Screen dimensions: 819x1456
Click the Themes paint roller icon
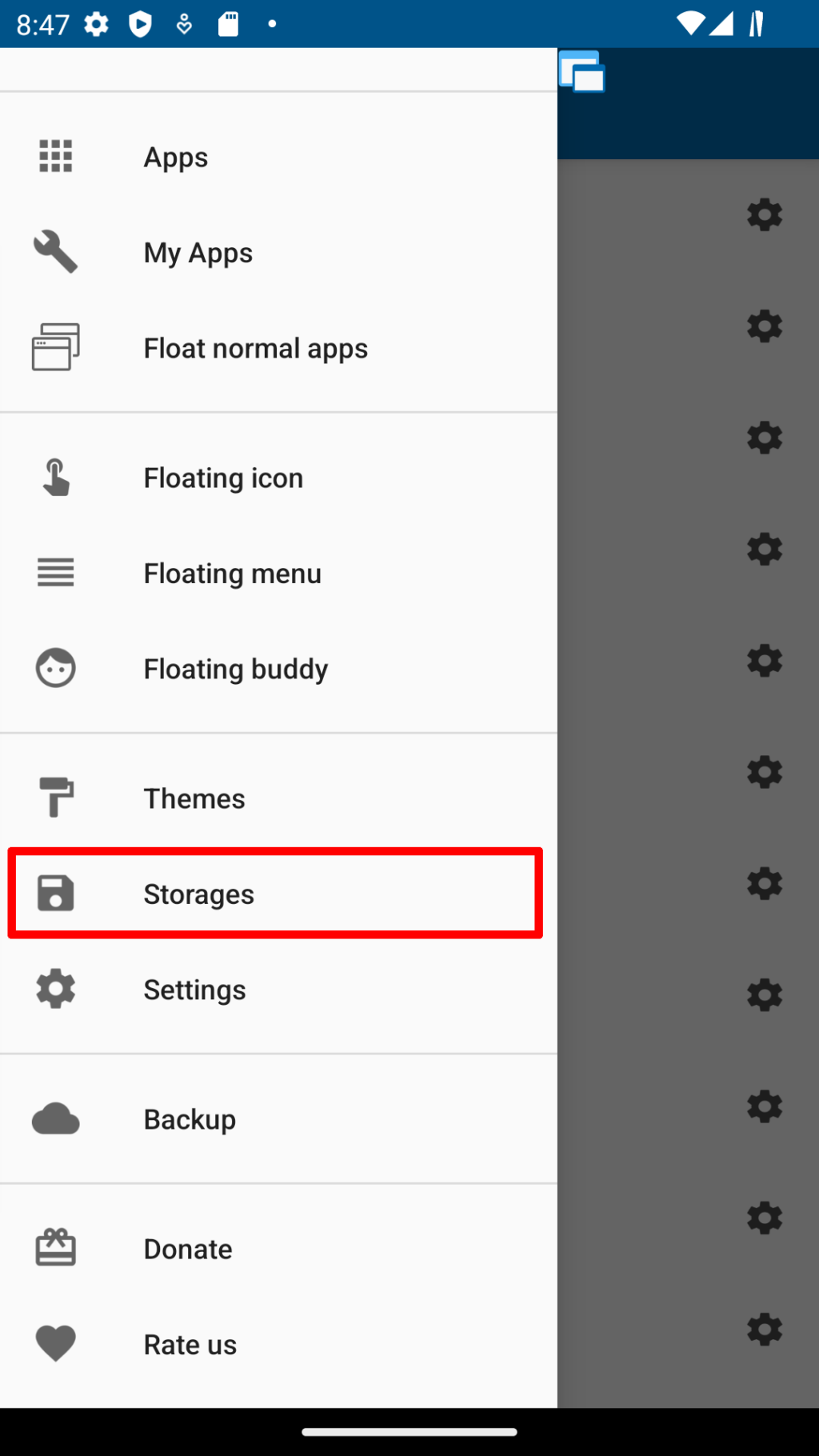point(54,798)
